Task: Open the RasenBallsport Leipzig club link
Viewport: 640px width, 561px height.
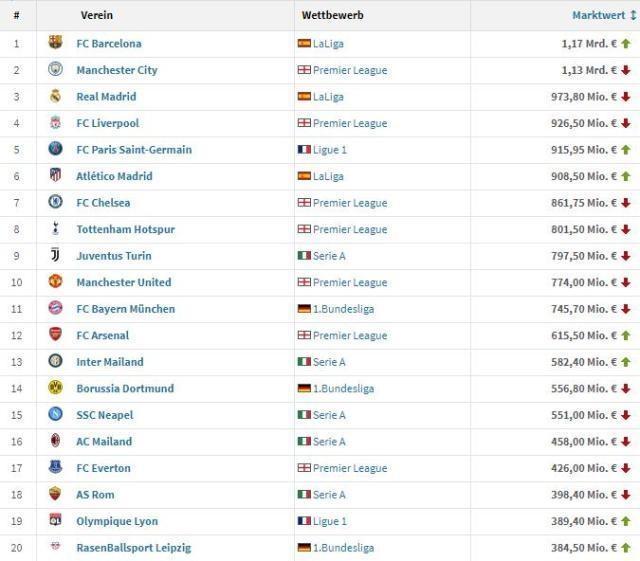Action: tap(133, 548)
